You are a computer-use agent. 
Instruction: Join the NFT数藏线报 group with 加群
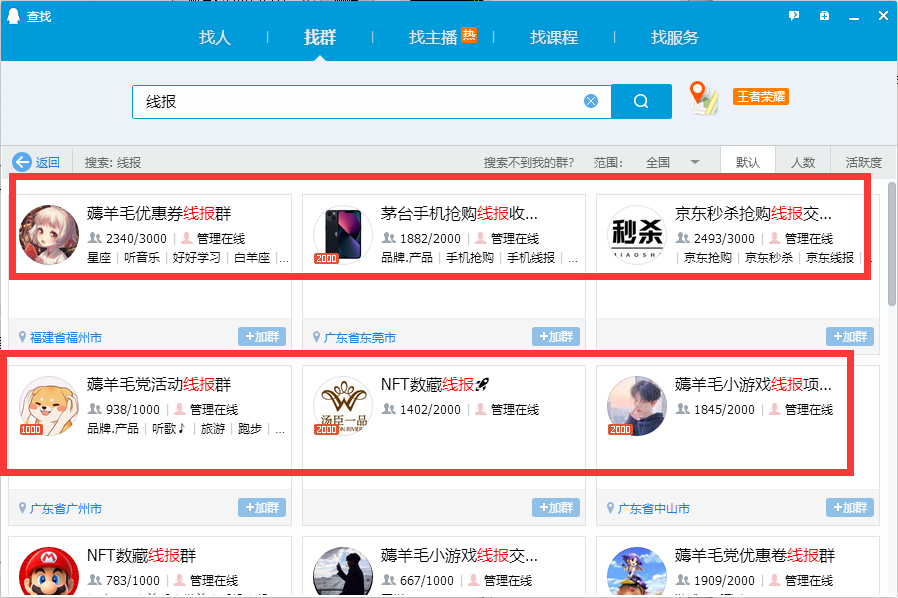coord(556,507)
